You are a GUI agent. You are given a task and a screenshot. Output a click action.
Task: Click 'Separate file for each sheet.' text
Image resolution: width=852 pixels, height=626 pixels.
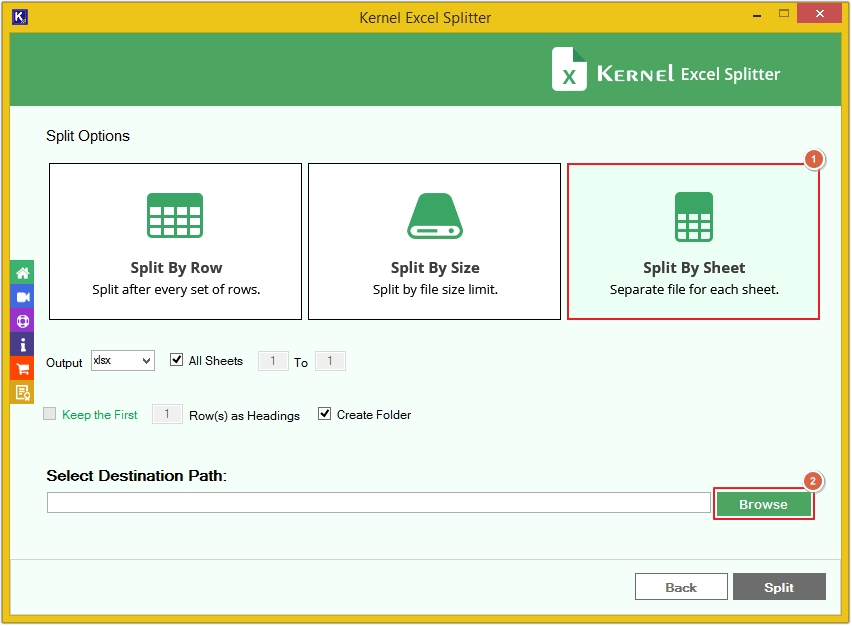coord(694,290)
